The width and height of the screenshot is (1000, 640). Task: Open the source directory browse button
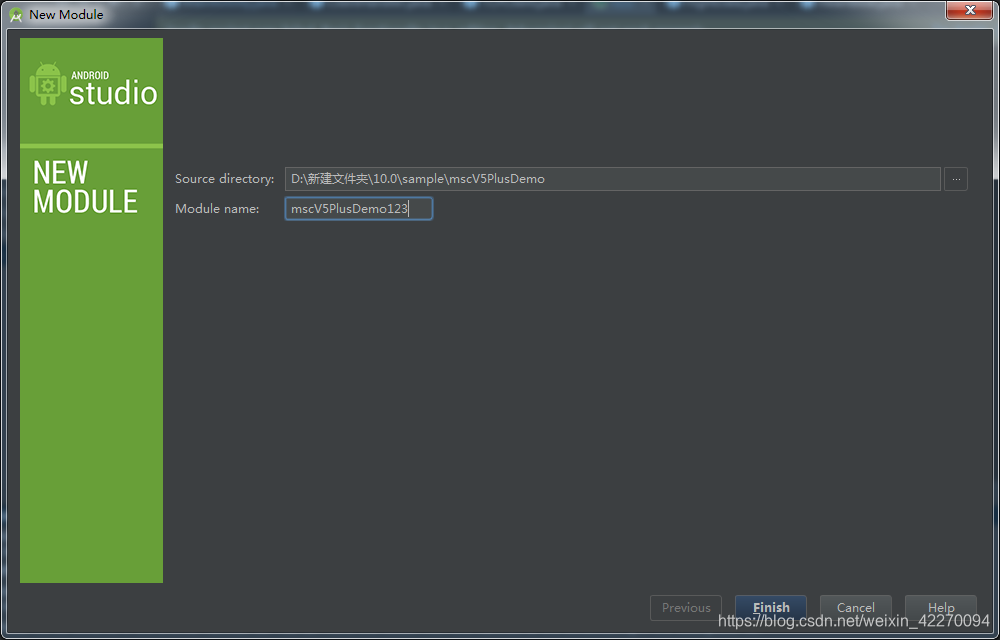pos(955,179)
